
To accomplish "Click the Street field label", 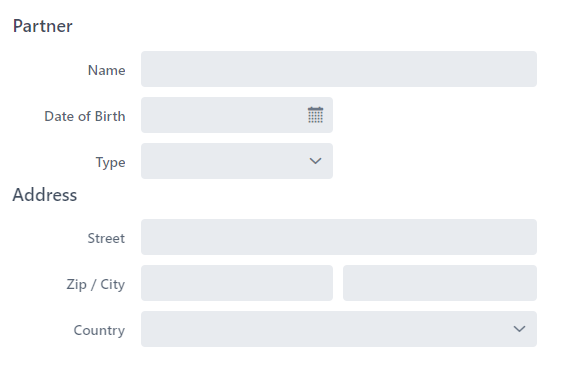I will coord(106,238).
